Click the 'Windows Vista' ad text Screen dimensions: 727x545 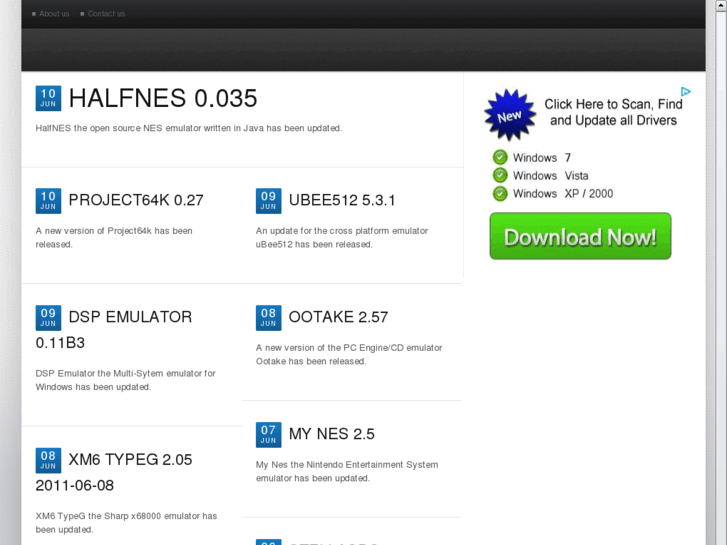(550, 176)
